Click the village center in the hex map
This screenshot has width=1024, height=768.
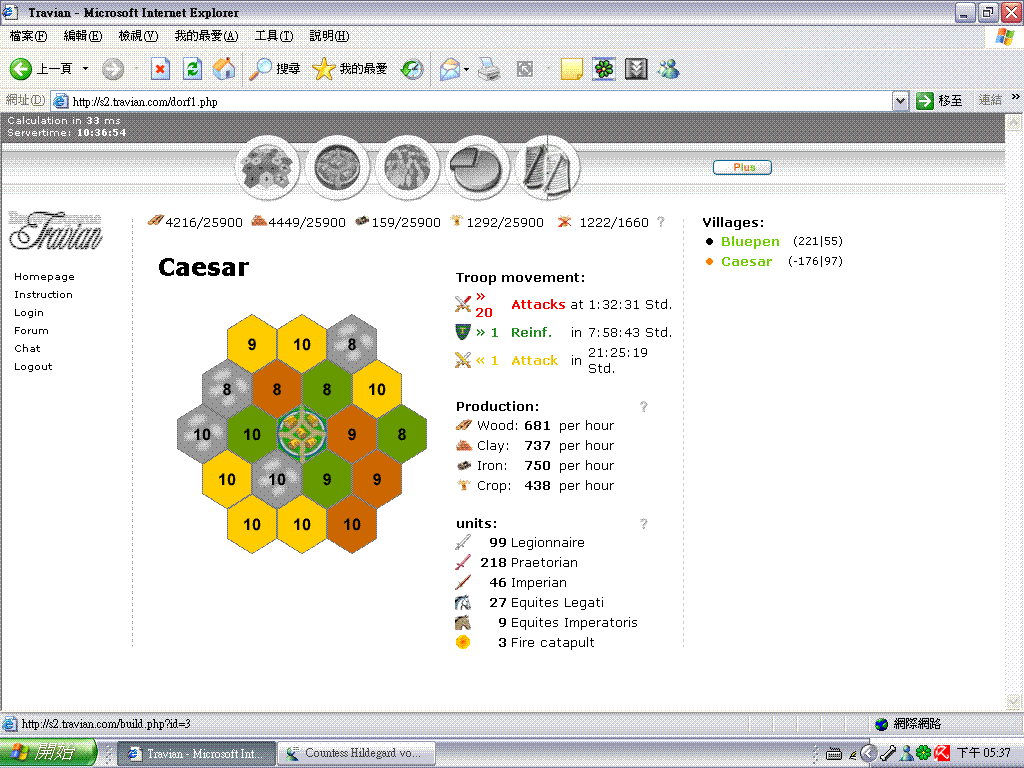[x=302, y=434]
